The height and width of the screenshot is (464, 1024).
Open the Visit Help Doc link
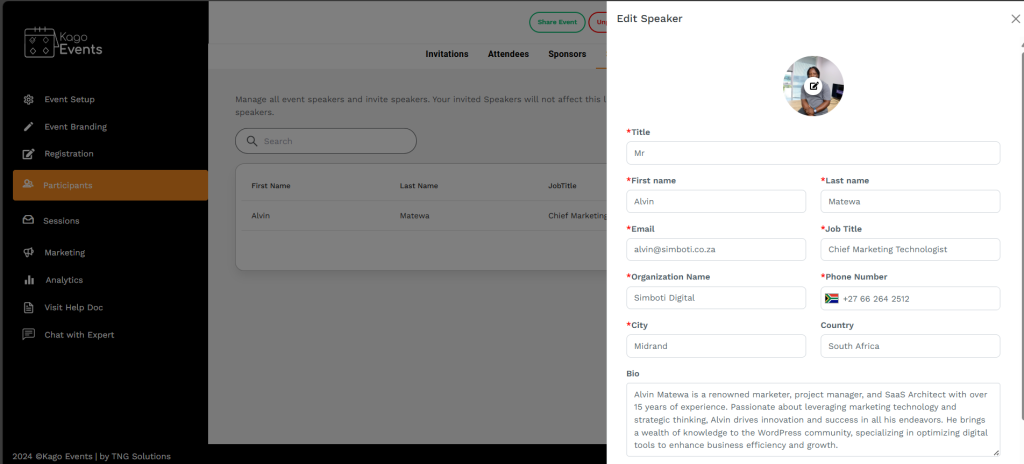73,308
